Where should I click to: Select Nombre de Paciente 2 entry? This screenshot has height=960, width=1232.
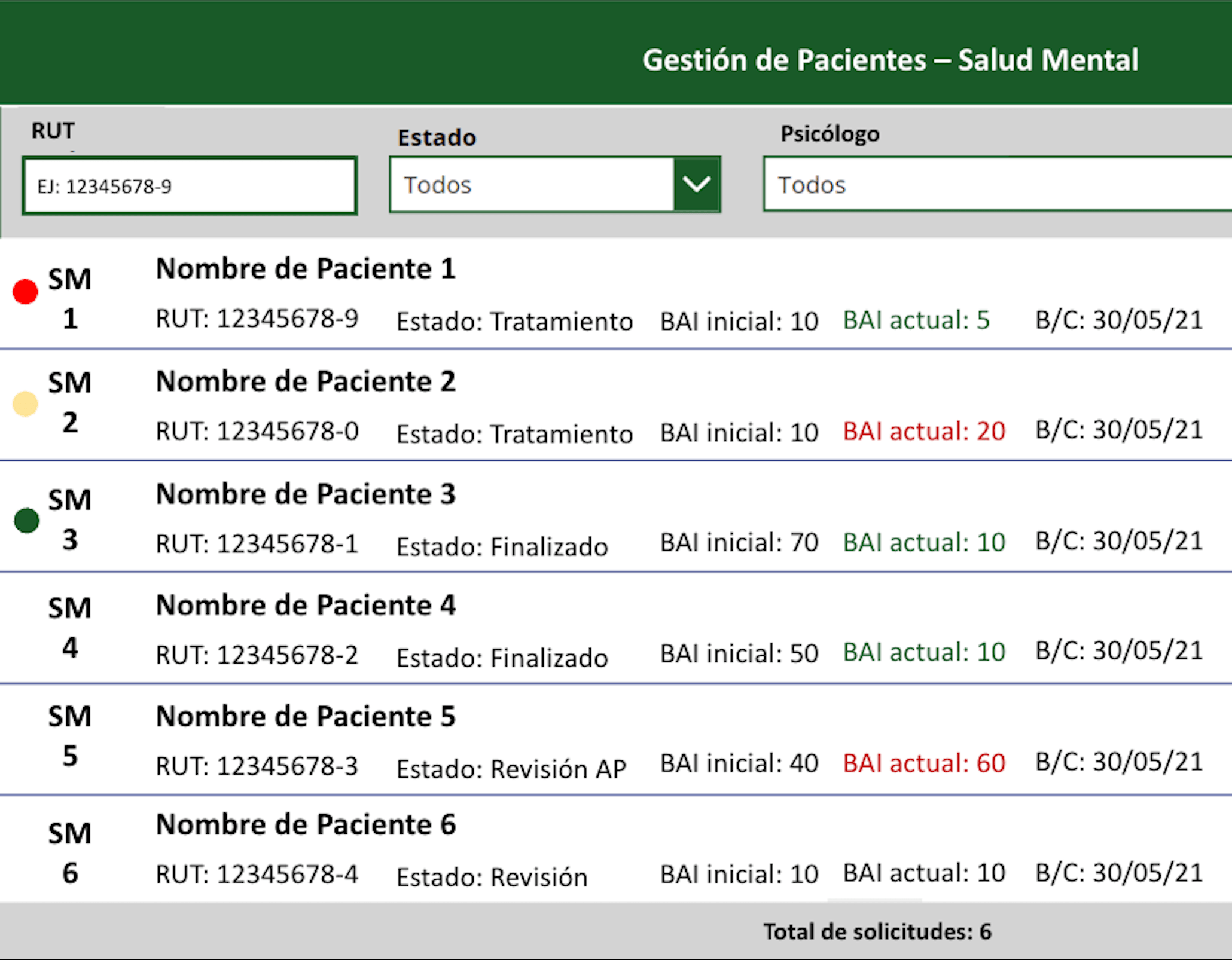tap(616, 405)
